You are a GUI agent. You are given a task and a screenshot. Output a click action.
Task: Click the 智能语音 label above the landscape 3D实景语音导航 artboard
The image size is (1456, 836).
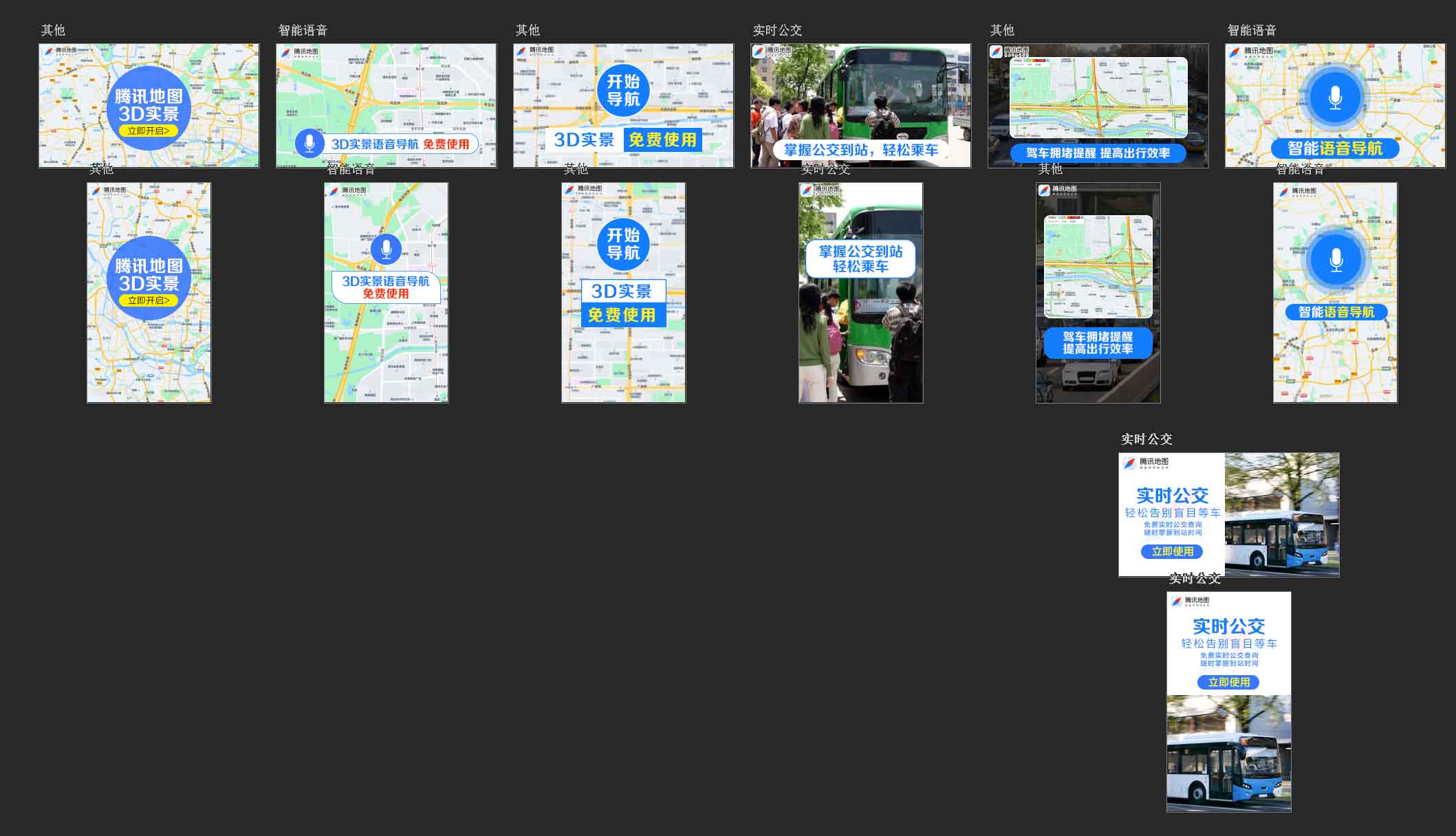(x=303, y=30)
